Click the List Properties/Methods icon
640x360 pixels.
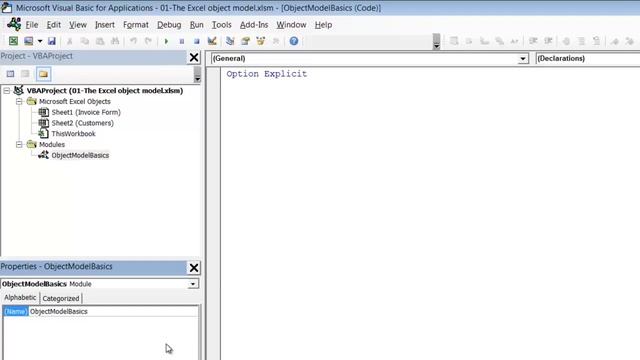pyautogui.click(x=454, y=41)
